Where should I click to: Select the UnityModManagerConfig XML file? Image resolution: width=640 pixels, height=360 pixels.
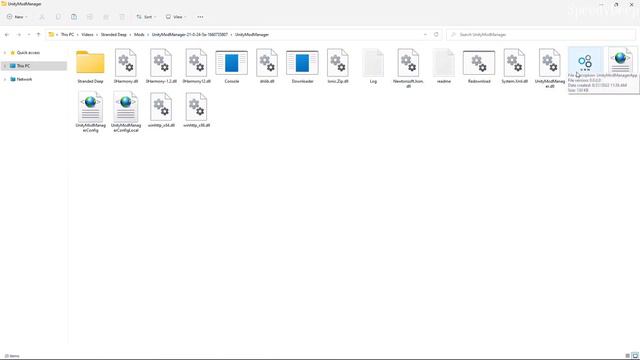pos(90,112)
